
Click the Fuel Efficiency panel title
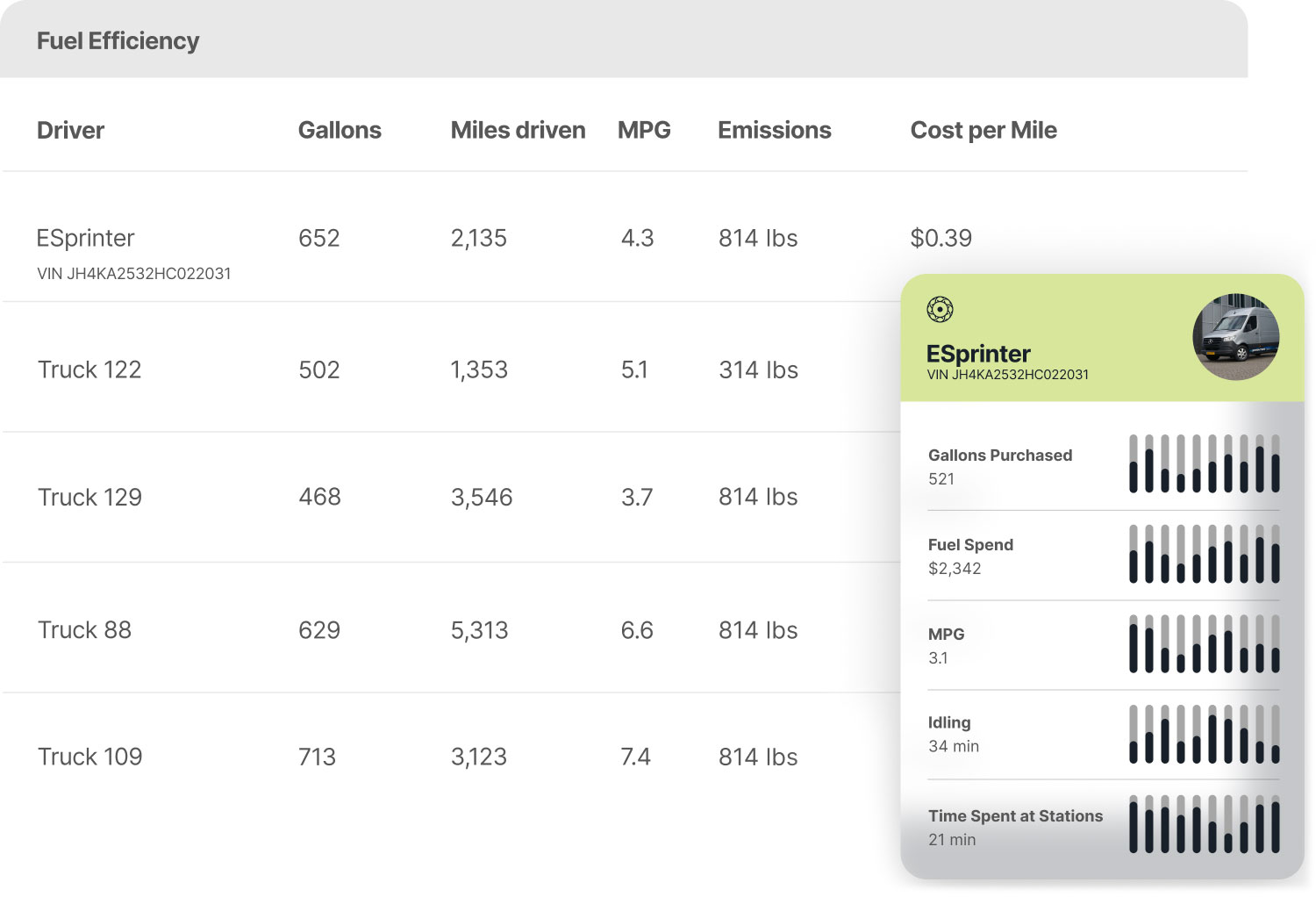[x=118, y=41]
